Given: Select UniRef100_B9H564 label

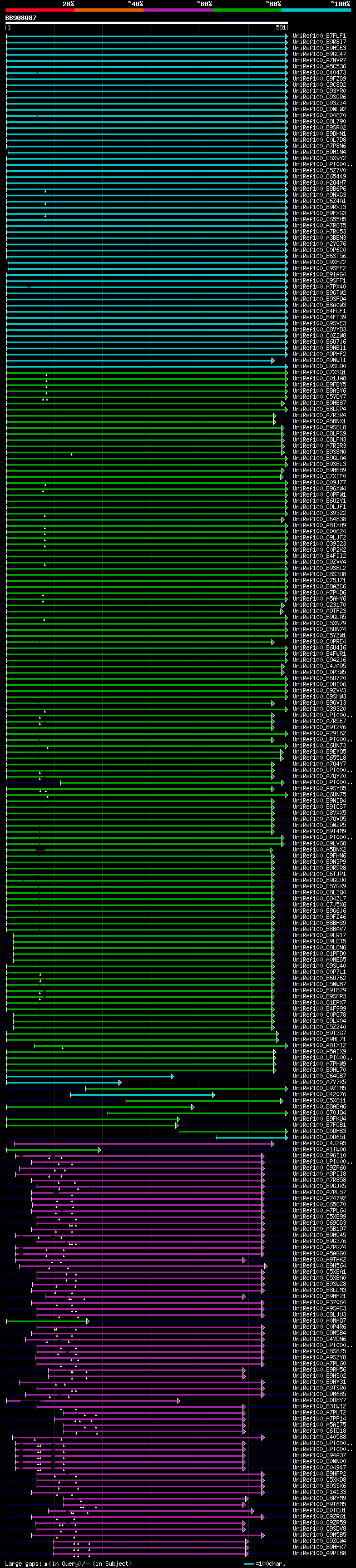Looking at the screenshot, I should coord(319,1265).
